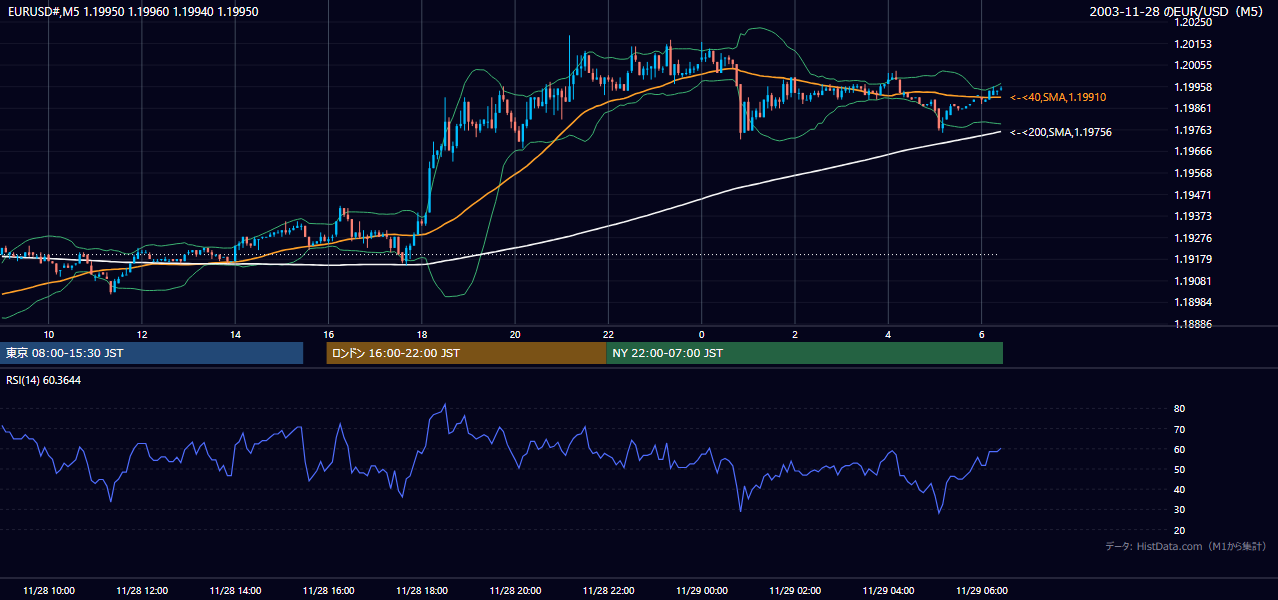Click the RSI(14) 60.3644 indicator label
Screen dimensions: 1278x600
tap(44, 380)
